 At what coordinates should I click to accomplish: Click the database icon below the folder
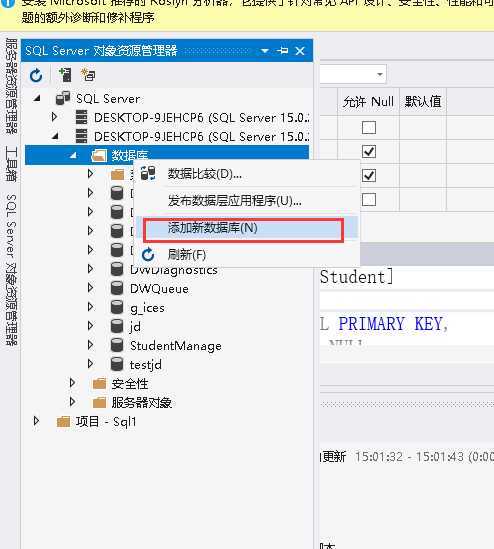pyautogui.click(x=117, y=193)
